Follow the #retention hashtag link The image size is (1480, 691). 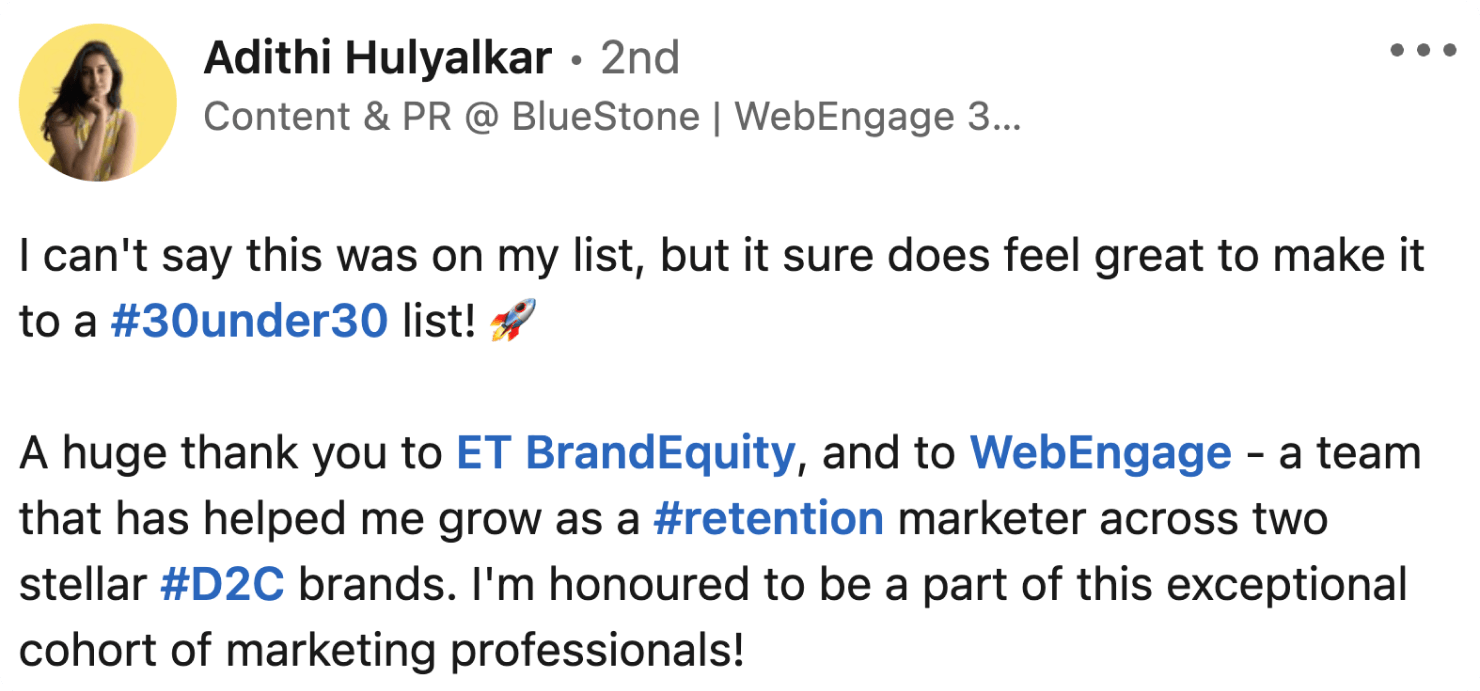(767, 519)
